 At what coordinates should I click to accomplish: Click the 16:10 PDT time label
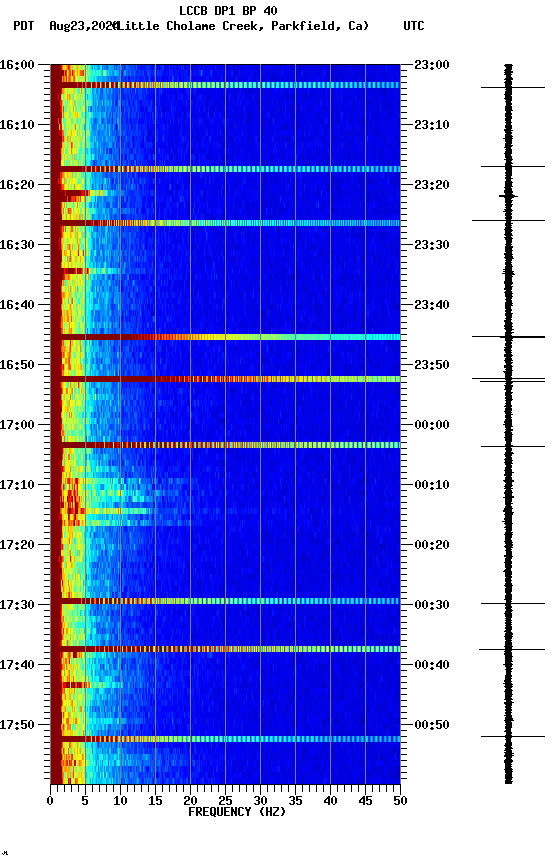pos(17,125)
